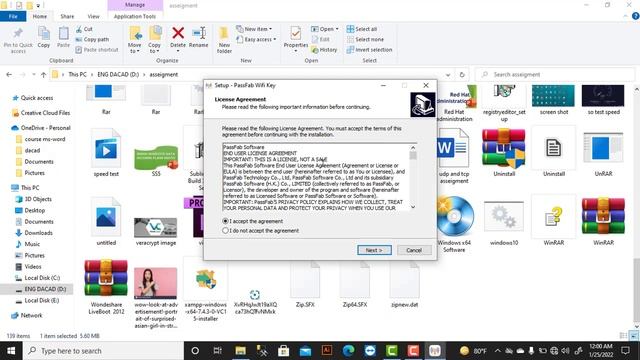Switch to the View ribbon tab

pyautogui.click(x=93, y=16)
